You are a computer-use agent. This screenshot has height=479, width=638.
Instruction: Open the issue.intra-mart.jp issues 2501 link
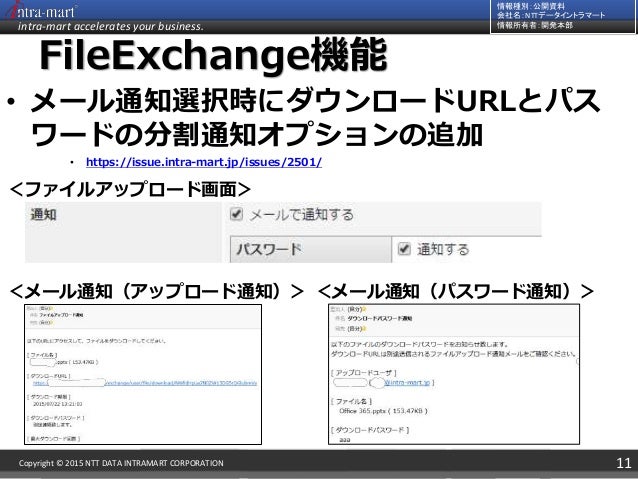pos(204,162)
